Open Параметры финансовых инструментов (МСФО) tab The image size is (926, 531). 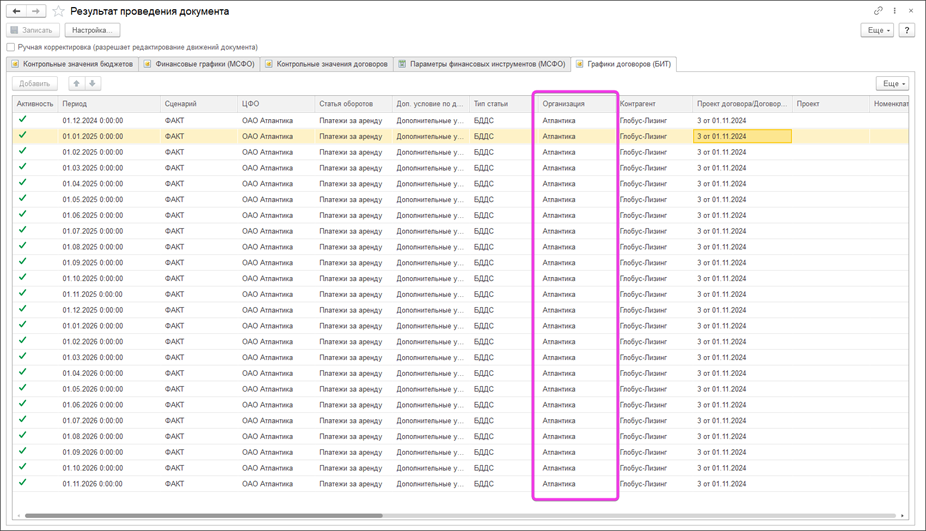pos(481,64)
